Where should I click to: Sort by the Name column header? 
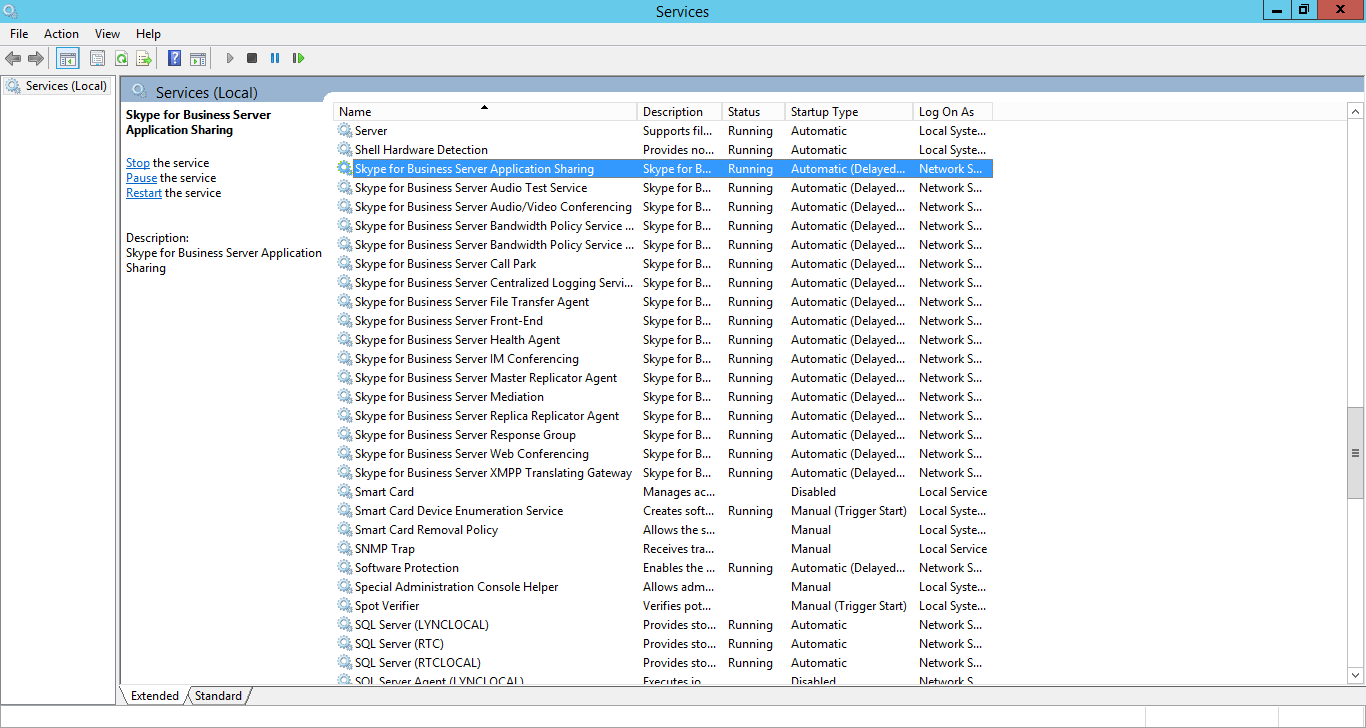tap(485, 112)
